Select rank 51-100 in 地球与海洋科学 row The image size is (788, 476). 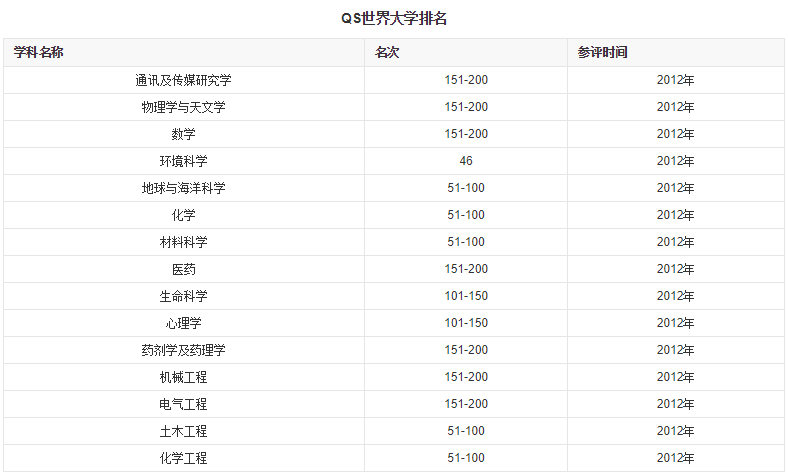[466, 188]
